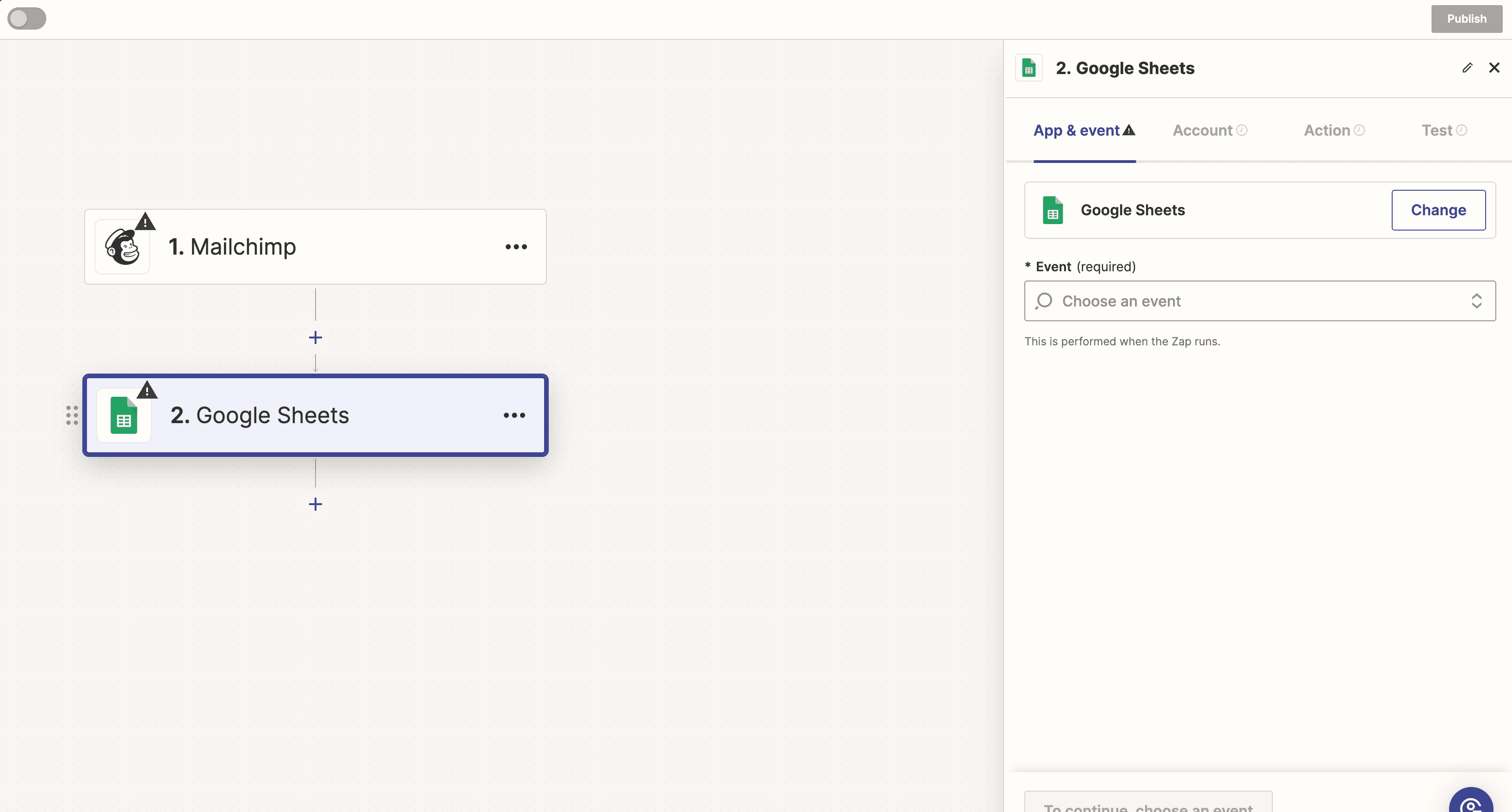Click the warning icon on App & event tab
The width and height of the screenshot is (1512, 812).
1129,130
